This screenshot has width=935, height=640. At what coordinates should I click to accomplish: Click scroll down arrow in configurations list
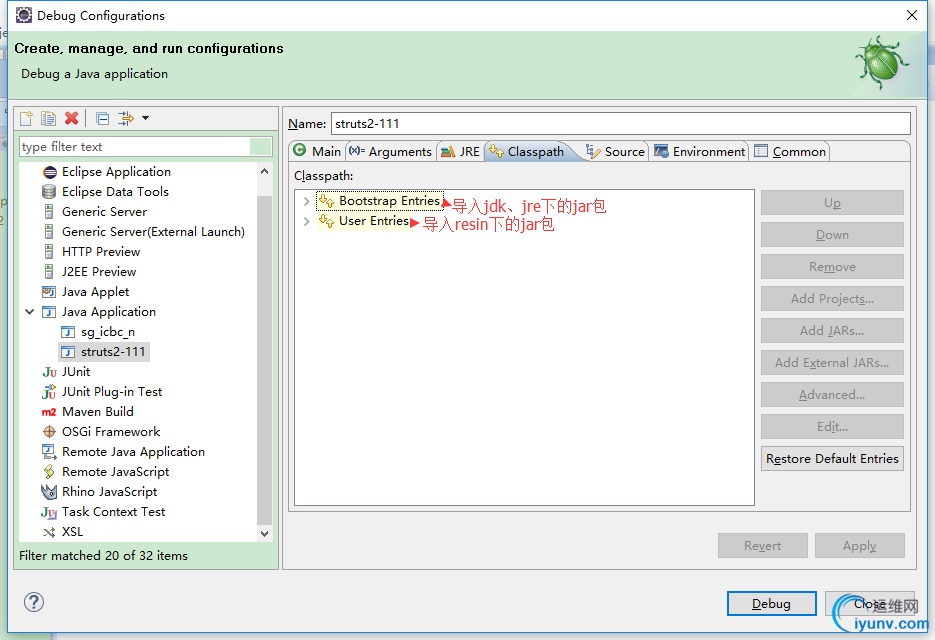[x=265, y=534]
